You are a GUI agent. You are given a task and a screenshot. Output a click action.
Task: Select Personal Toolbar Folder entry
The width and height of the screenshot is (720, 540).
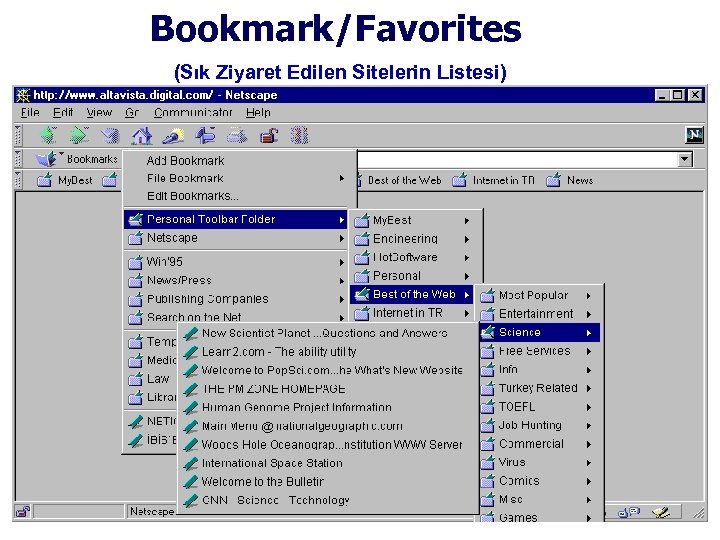pyautogui.click(x=236, y=219)
